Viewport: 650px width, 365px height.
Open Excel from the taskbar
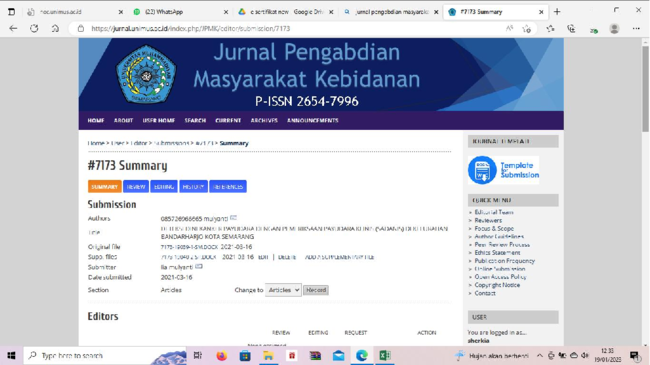pyautogui.click(x=384, y=355)
